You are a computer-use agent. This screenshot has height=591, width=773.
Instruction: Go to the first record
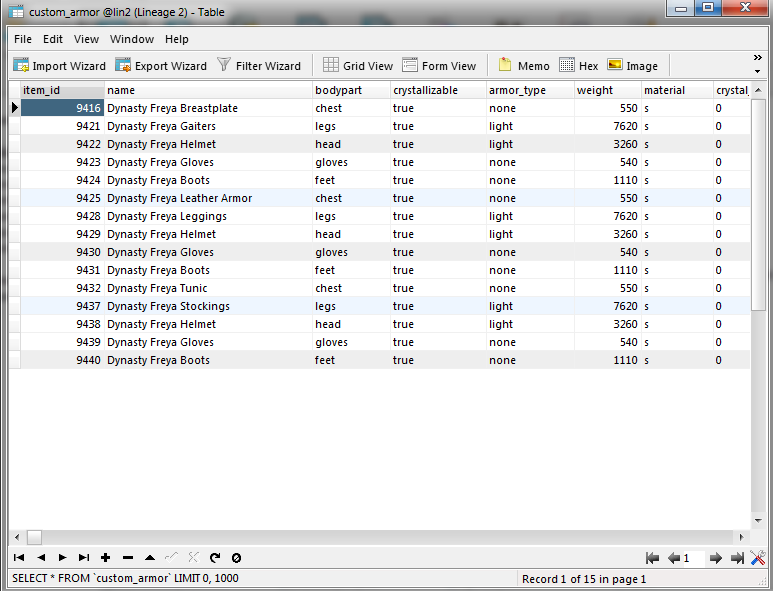pyautogui.click(x=19, y=557)
